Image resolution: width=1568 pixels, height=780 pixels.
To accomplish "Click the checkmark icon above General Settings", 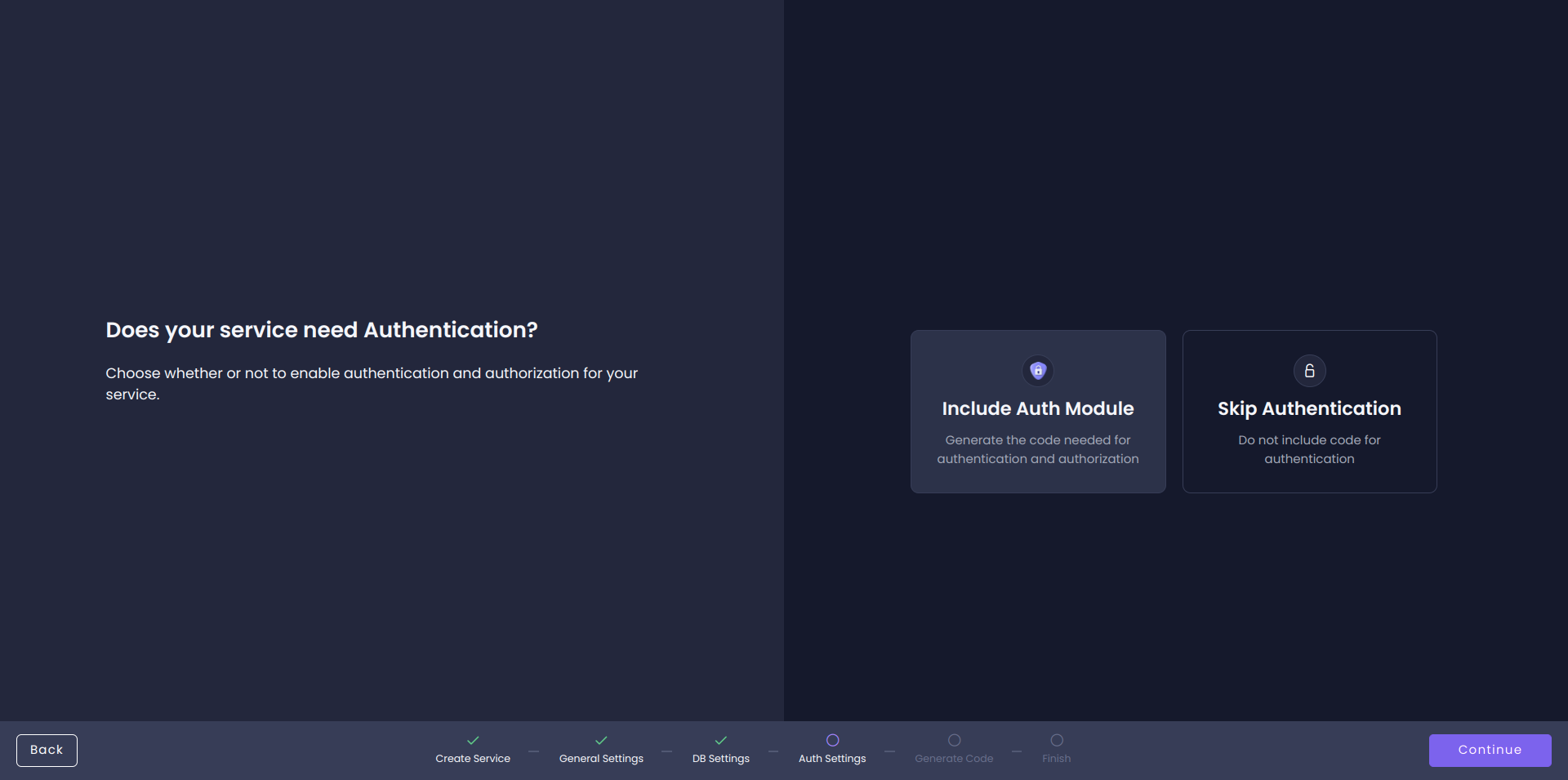I will click(x=601, y=741).
